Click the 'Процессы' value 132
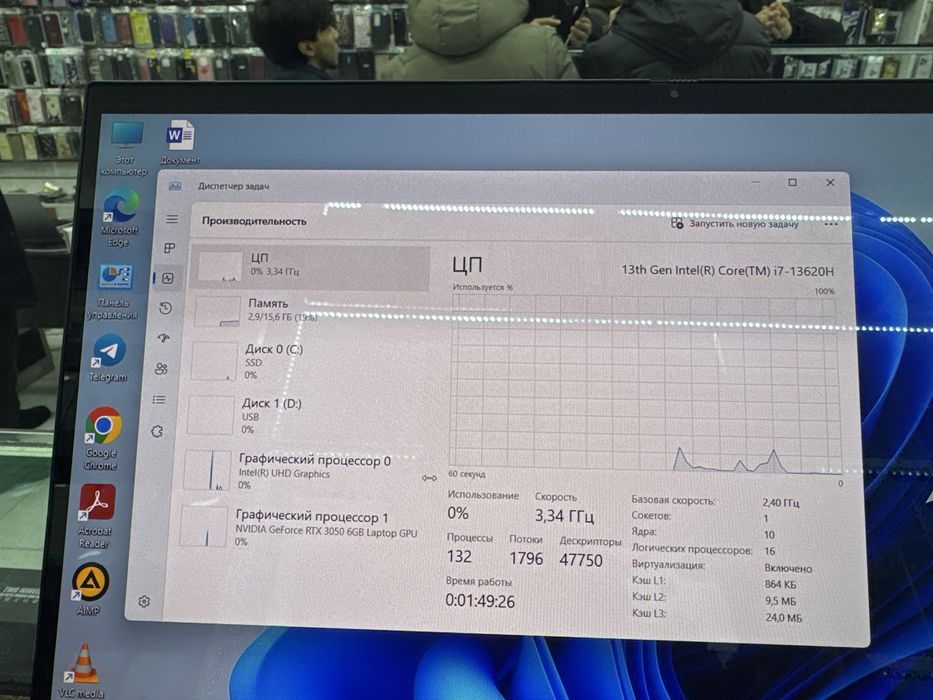Viewport: 933px width, 700px height. pyautogui.click(x=459, y=557)
